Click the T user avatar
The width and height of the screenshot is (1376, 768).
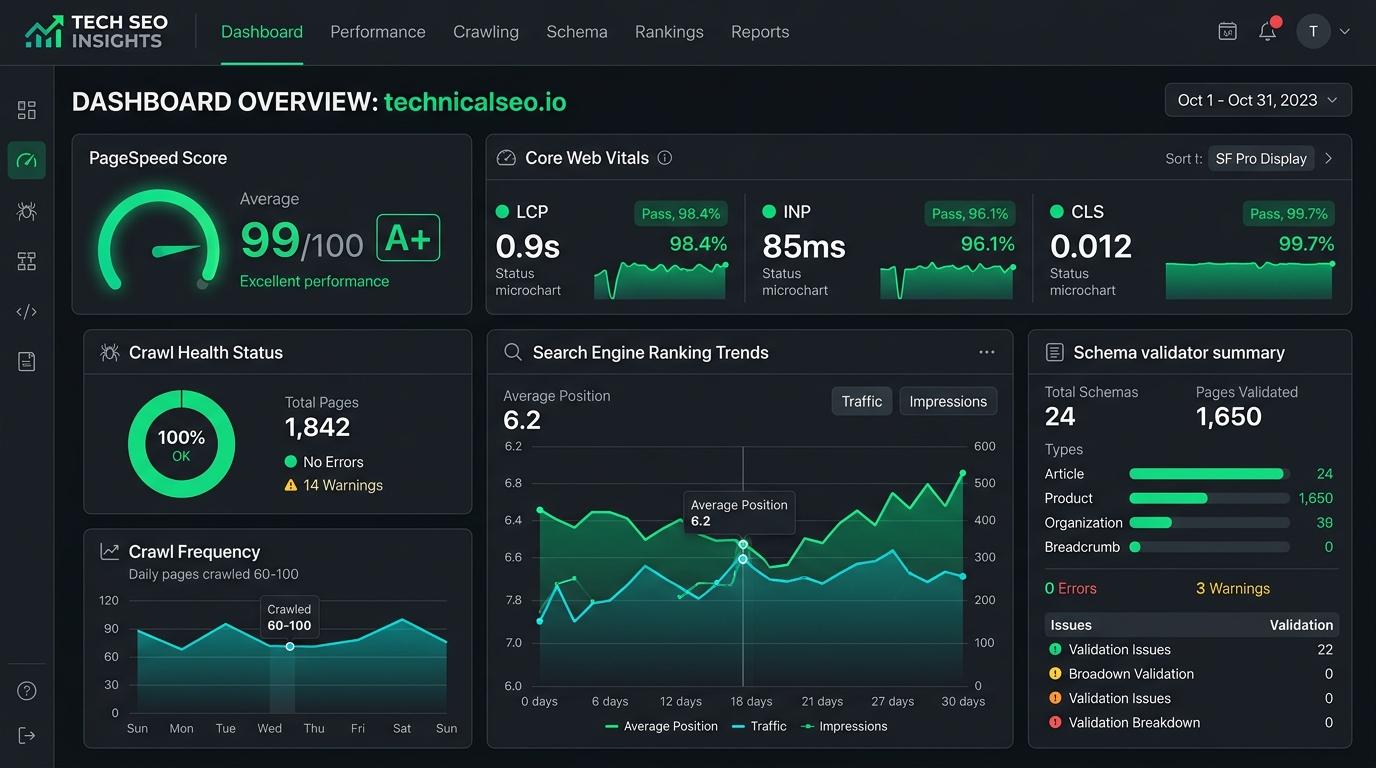click(x=1313, y=31)
